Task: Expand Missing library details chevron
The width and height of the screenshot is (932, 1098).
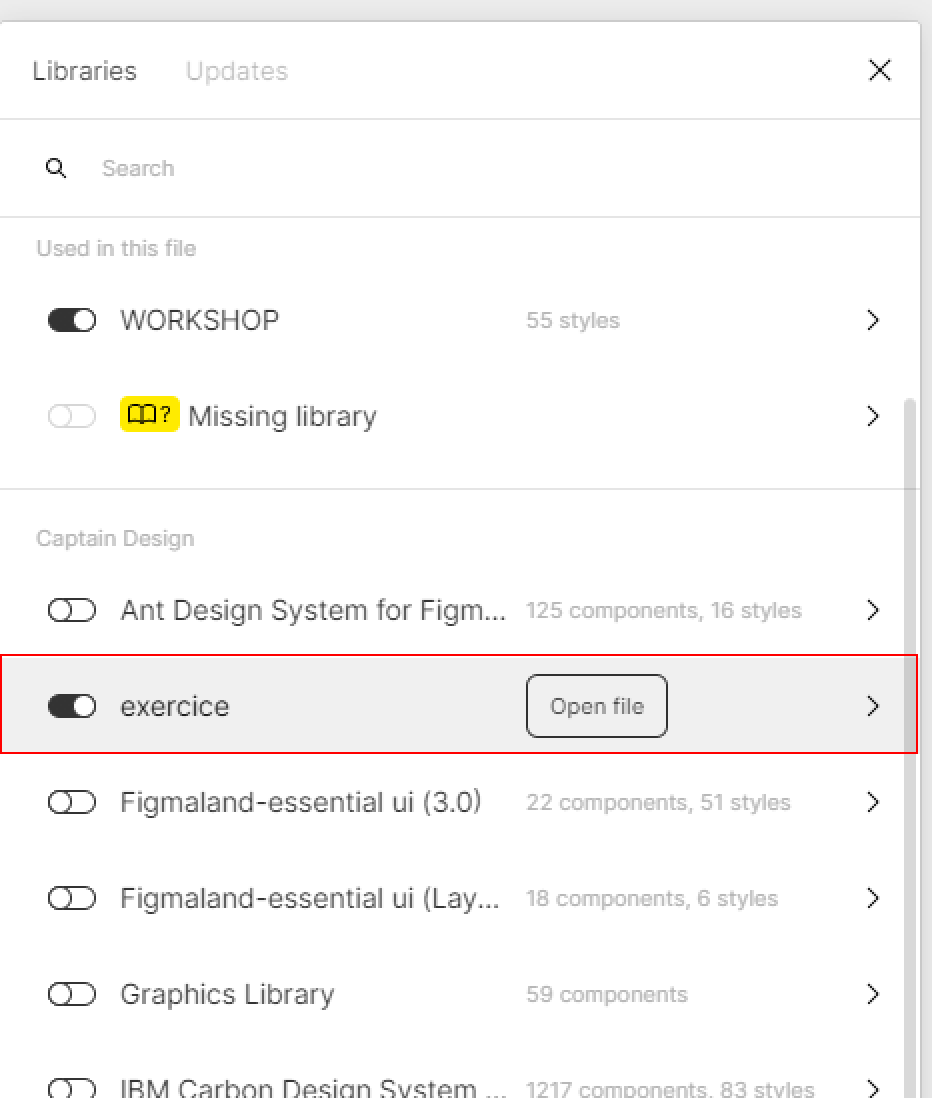Action: [872, 416]
